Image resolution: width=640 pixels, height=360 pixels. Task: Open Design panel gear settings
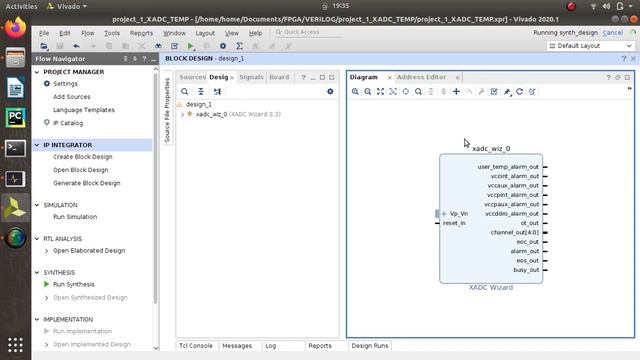(330, 91)
